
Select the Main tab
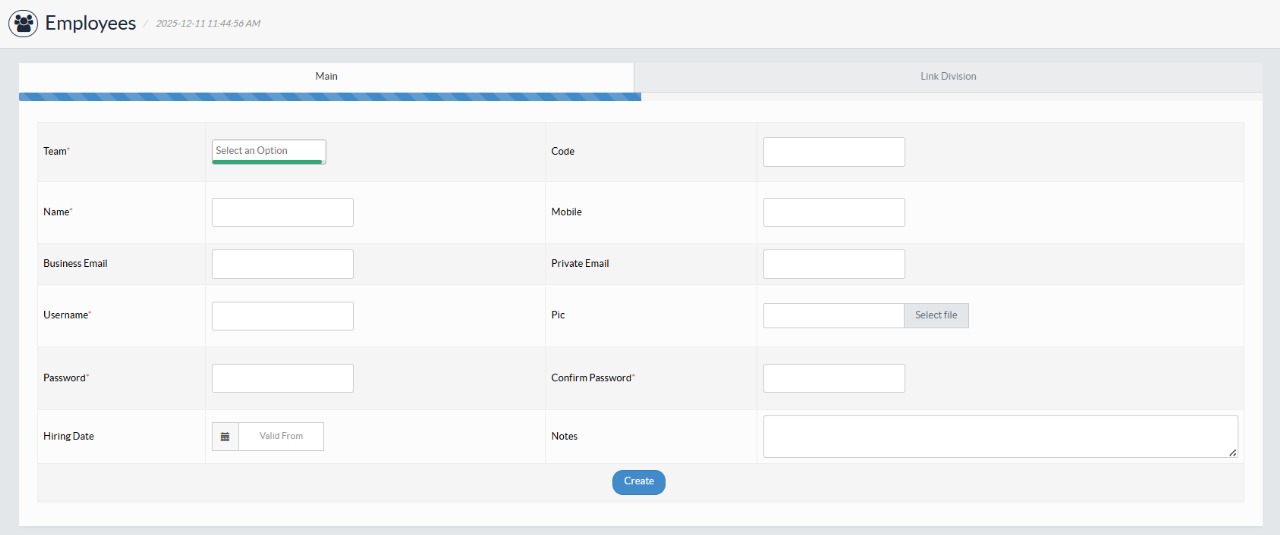pyautogui.click(x=326, y=77)
